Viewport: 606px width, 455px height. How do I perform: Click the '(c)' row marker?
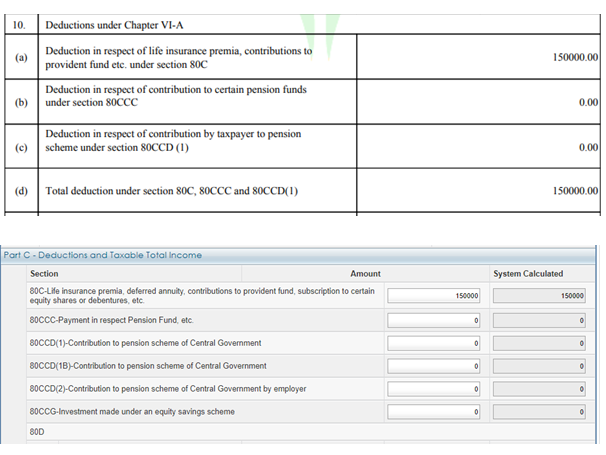pos(21,147)
